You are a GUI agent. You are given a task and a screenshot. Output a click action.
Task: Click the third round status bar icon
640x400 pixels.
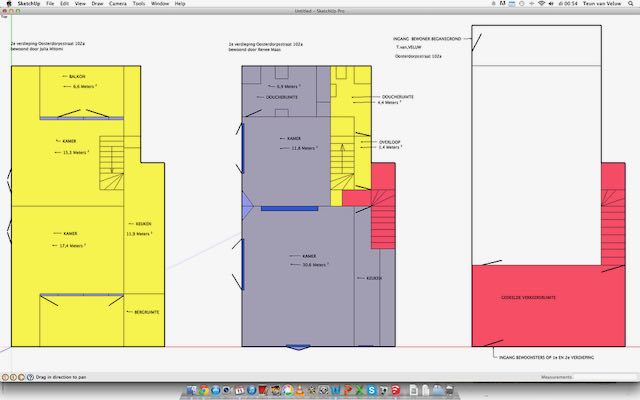pyautogui.click(x=21, y=377)
